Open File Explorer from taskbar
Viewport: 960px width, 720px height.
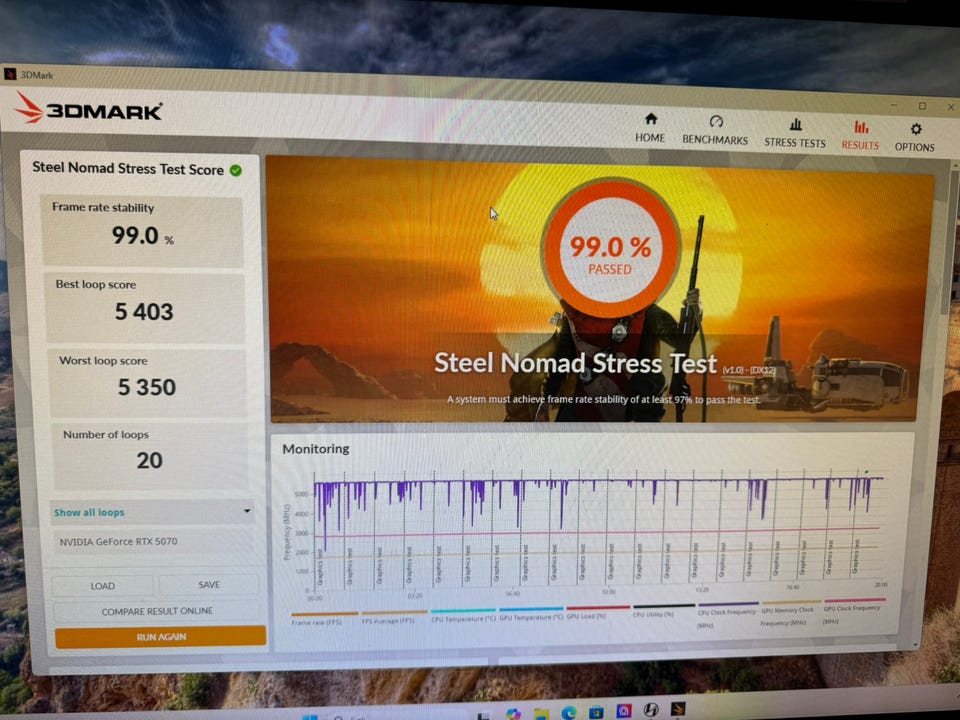[541, 713]
